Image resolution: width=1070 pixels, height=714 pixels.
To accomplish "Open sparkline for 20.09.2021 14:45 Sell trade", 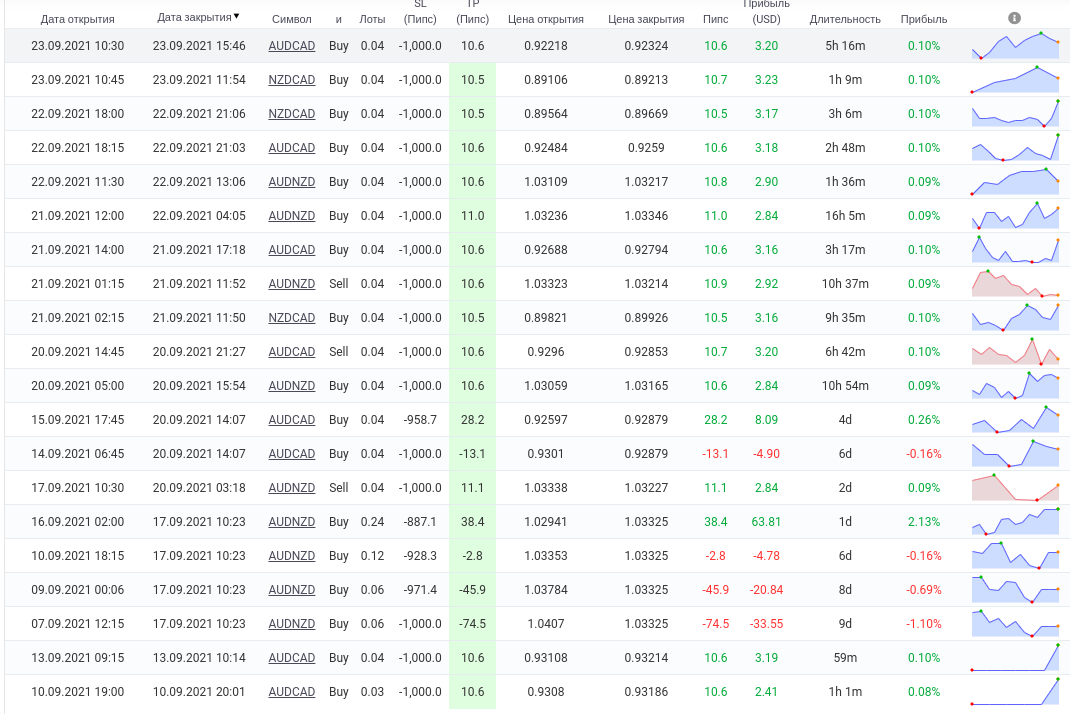I will click(1015, 352).
